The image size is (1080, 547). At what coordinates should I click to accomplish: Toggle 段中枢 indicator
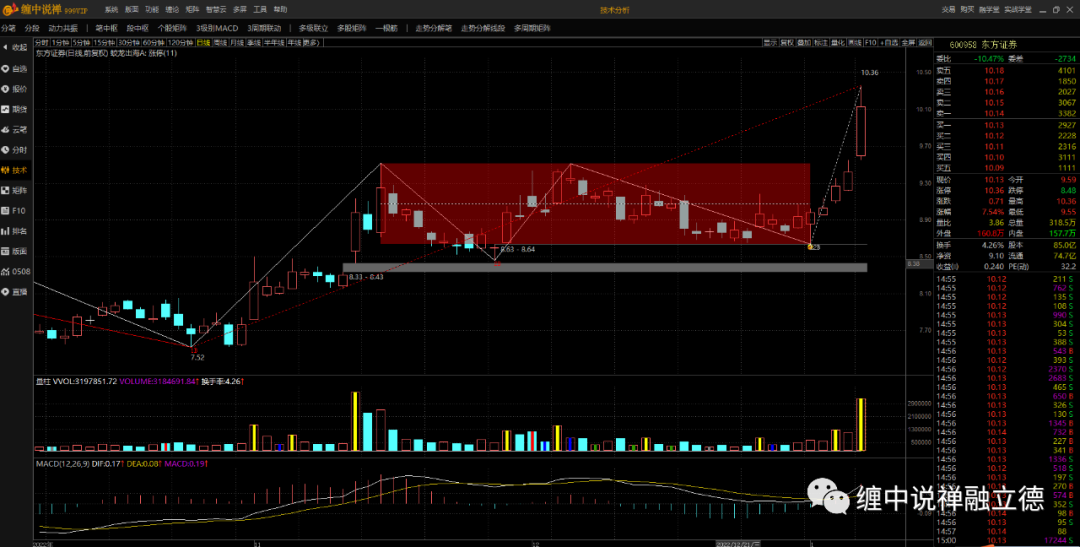[137, 28]
